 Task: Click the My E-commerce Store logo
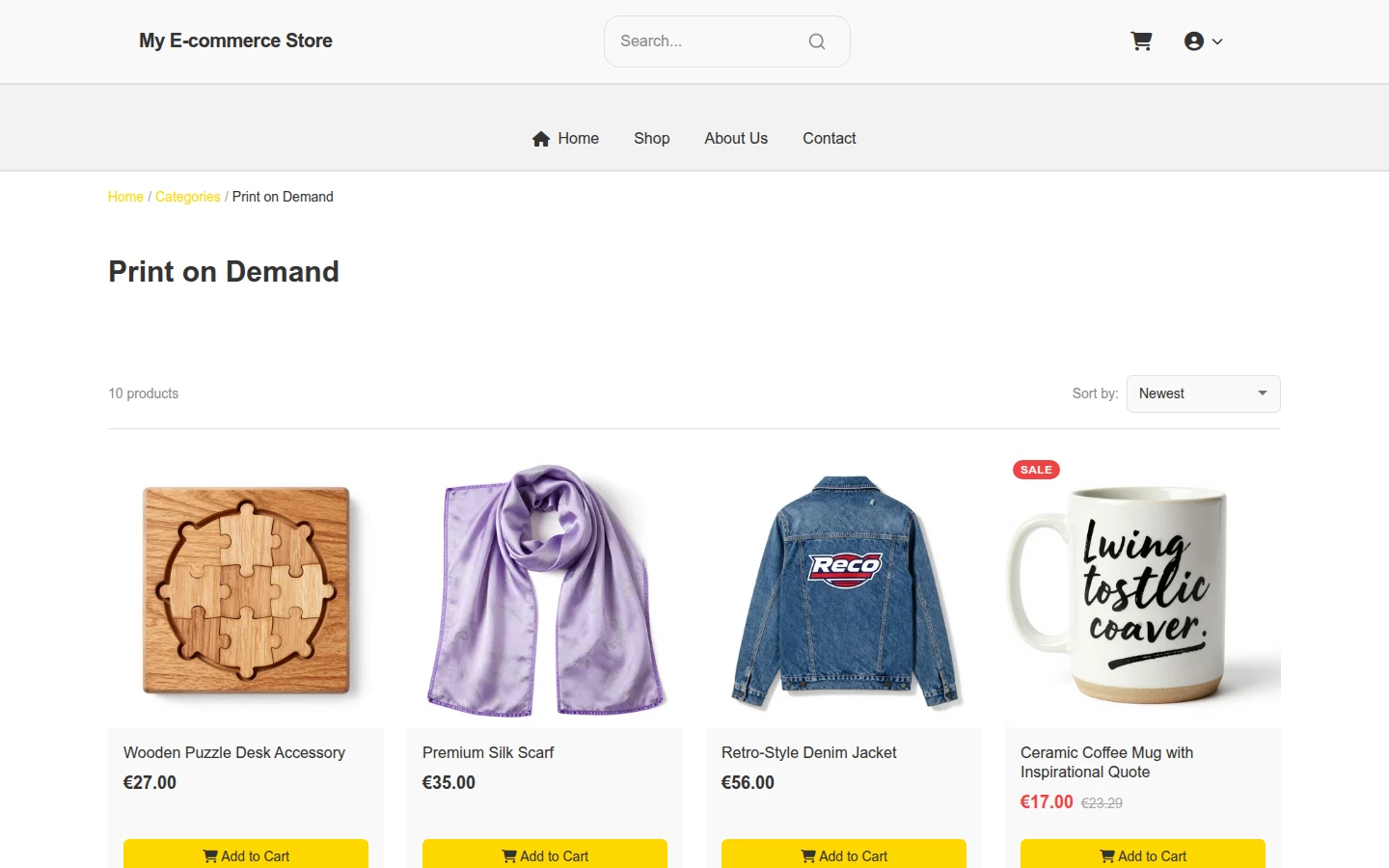[235, 41]
